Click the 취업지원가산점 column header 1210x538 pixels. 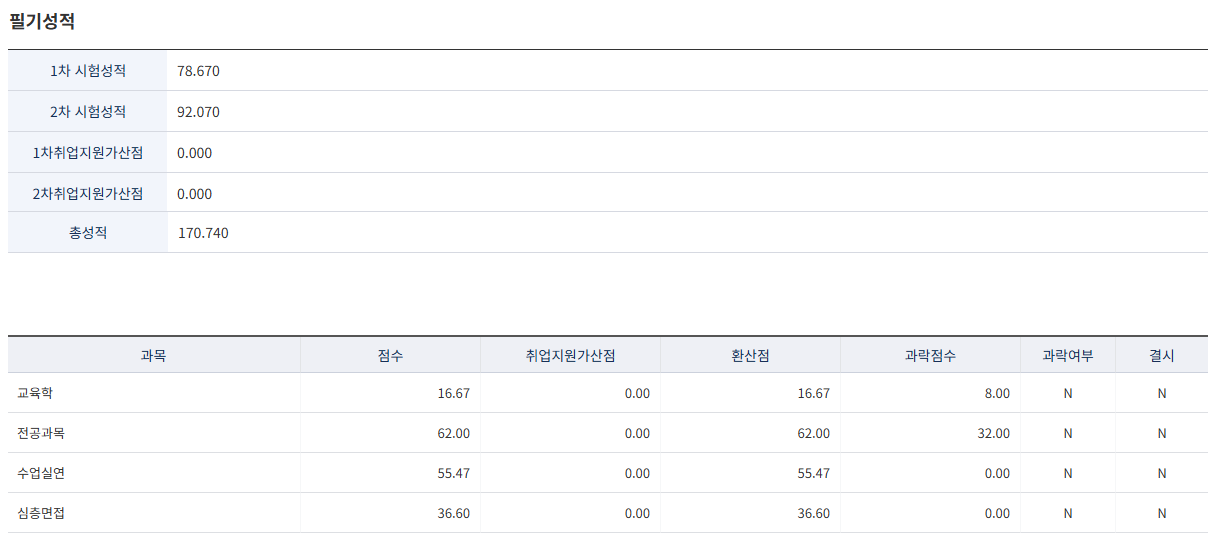(x=570, y=355)
